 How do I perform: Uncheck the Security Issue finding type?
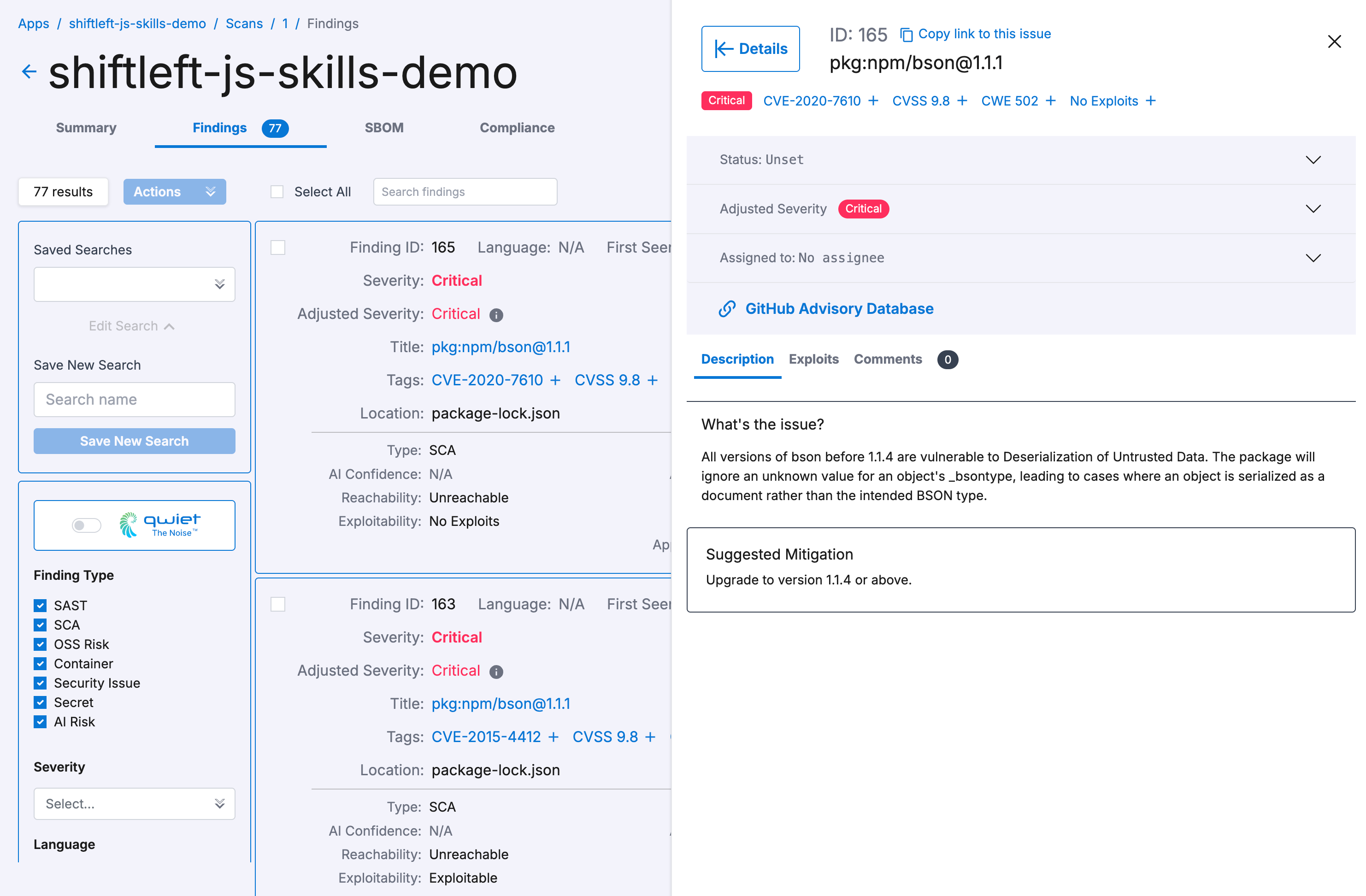click(40, 683)
